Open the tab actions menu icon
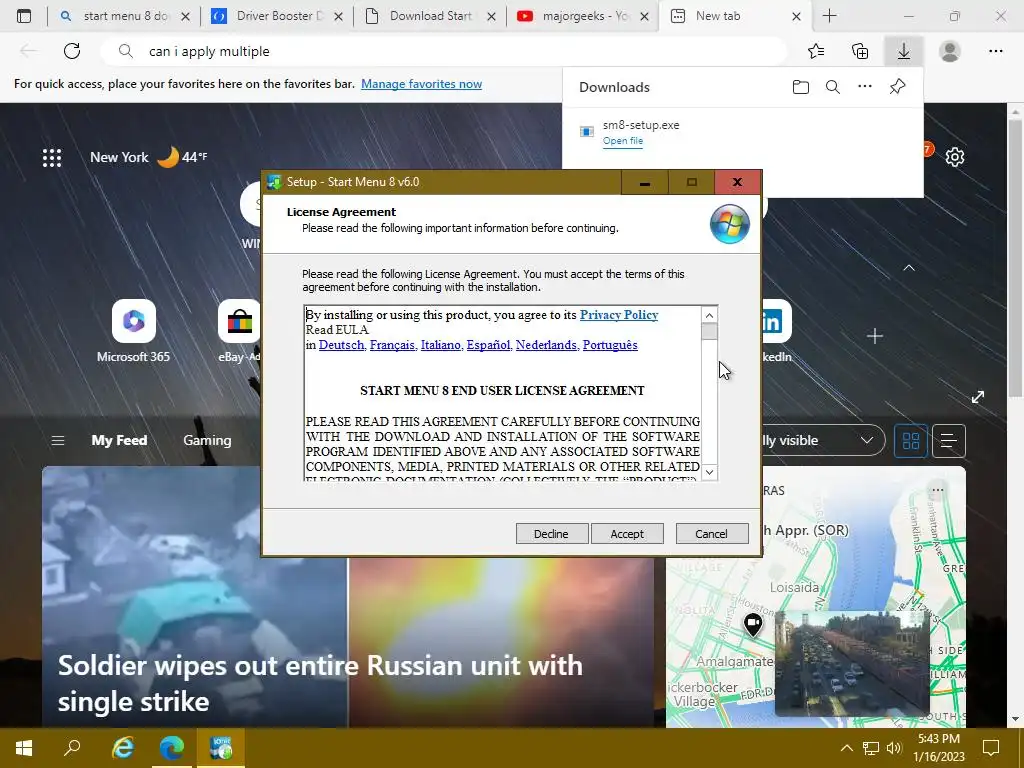 [24, 16]
